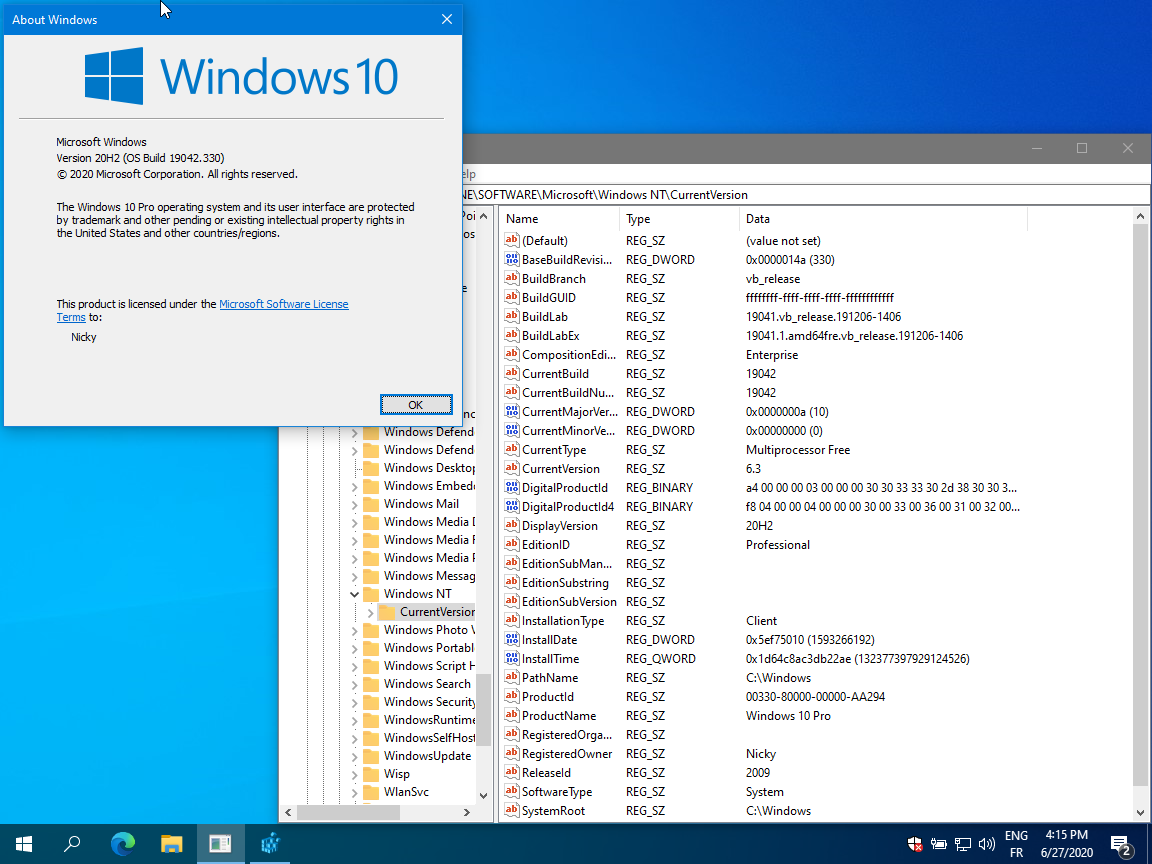Image resolution: width=1152 pixels, height=864 pixels.
Task: Switch to winver taskbar window
Action: (x=220, y=844)
